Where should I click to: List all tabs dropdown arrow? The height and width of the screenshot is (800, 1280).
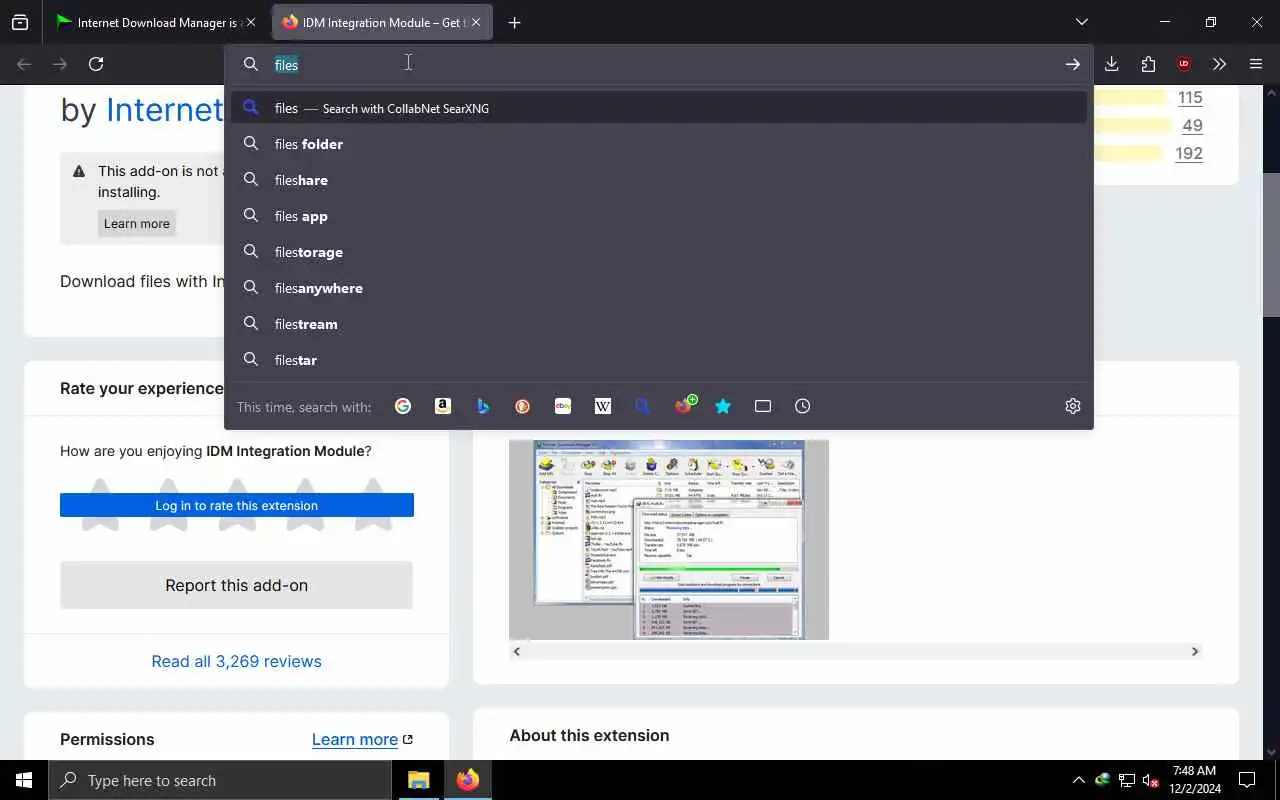click(1082, 22)
